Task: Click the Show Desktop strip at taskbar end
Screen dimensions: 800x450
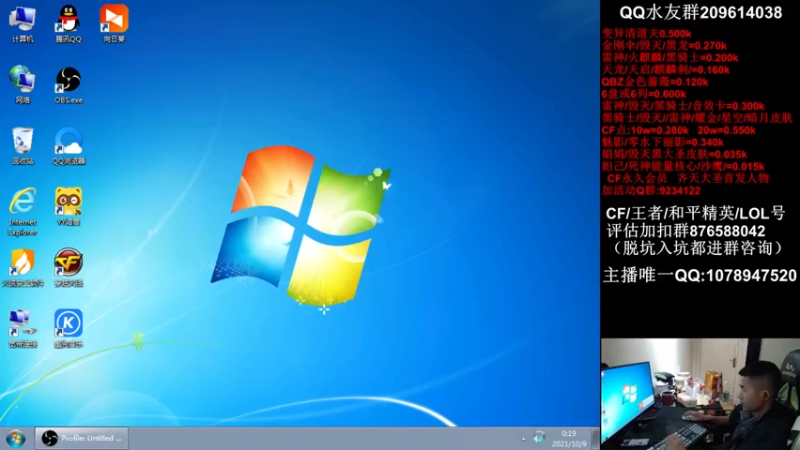Action: (x=595, y=439)
